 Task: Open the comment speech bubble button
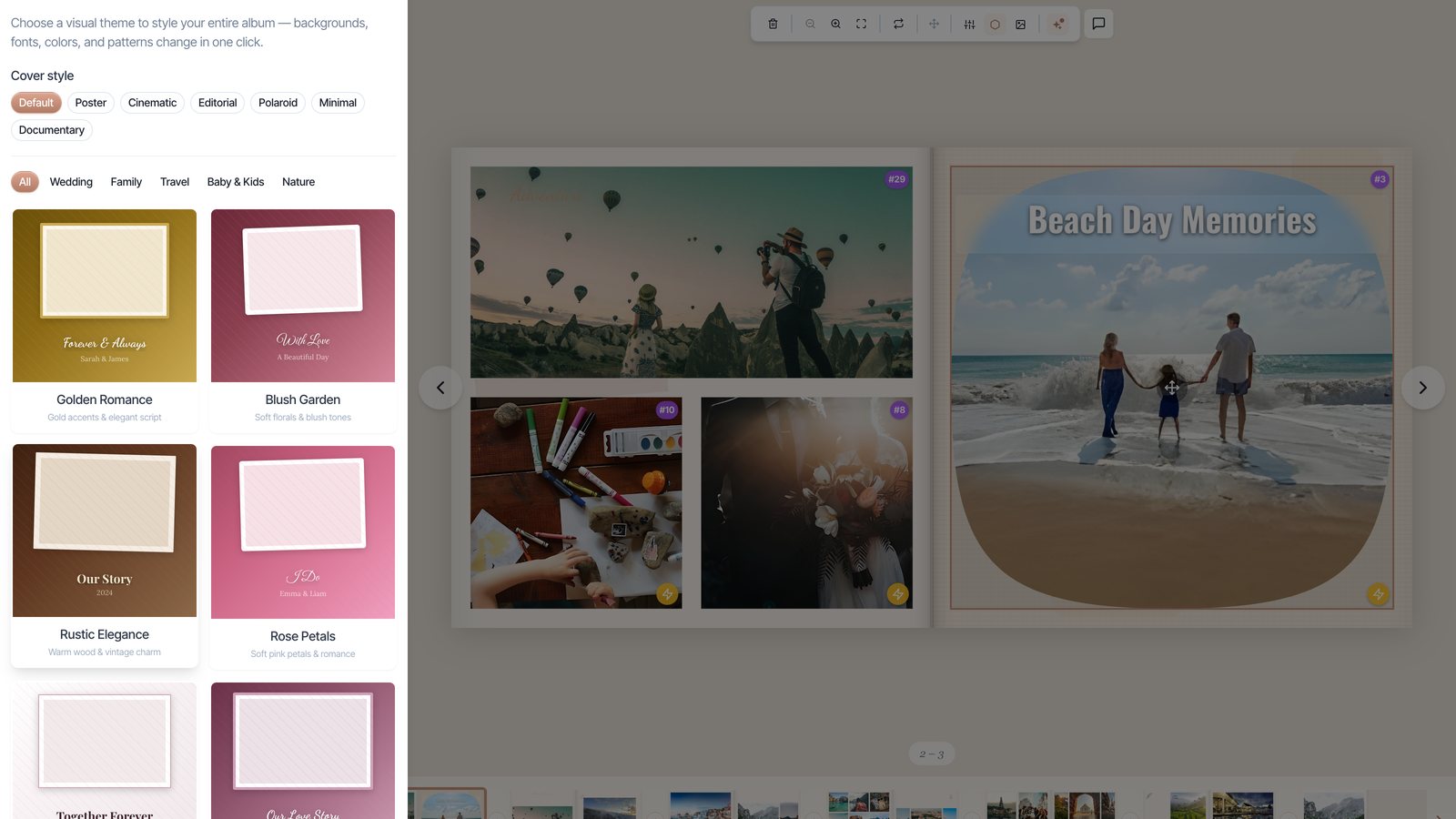[1098, 24]
